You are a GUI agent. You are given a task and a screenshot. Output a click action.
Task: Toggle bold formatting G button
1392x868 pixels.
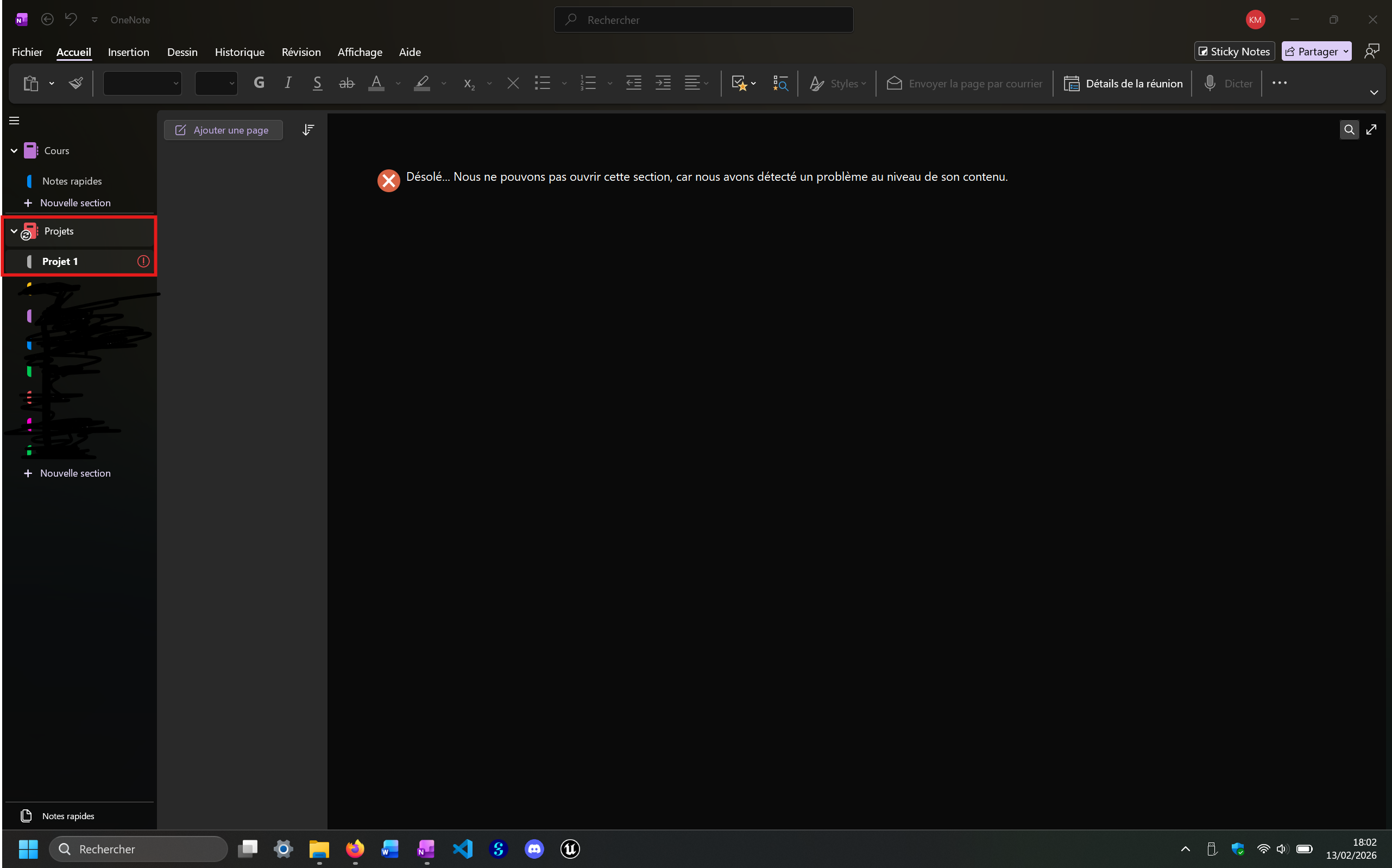pyautogui.click(x=259, y=83)
